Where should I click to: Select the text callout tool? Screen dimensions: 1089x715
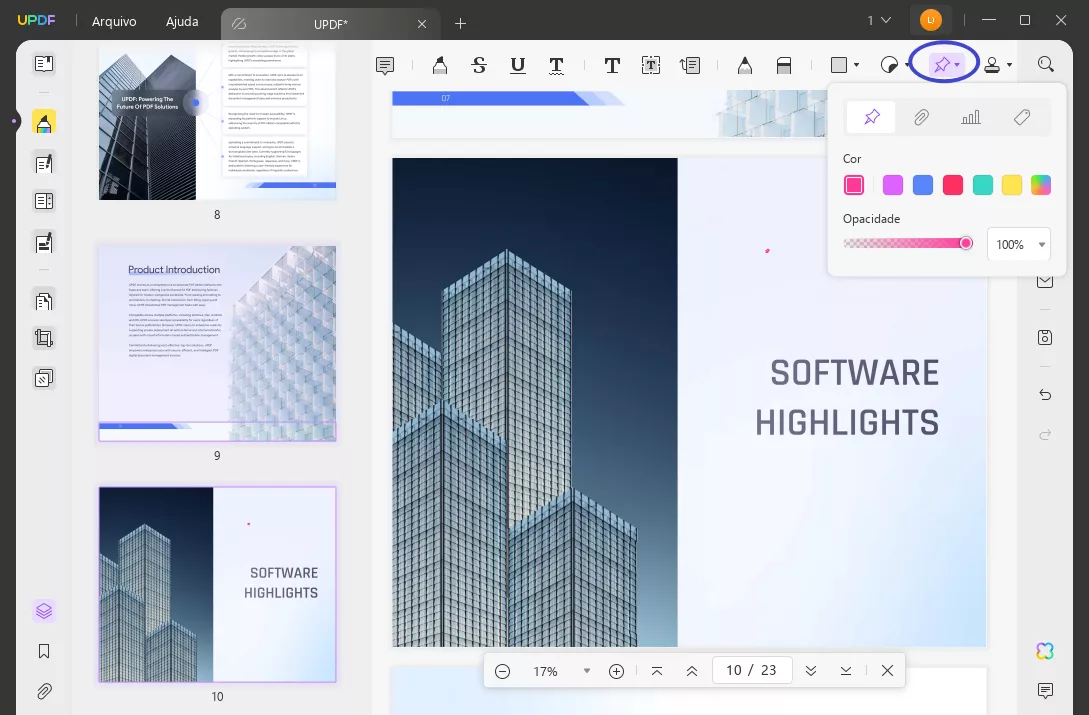pos(690,65)
